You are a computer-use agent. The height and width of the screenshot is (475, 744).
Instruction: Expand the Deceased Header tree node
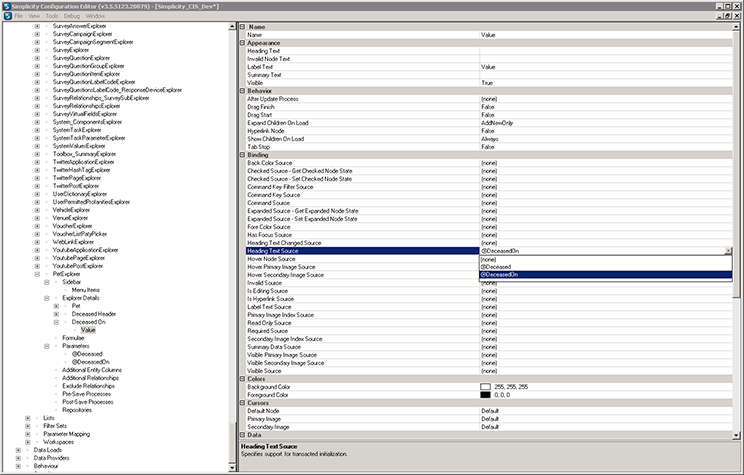pyautogui.click(x=56, y=314)
